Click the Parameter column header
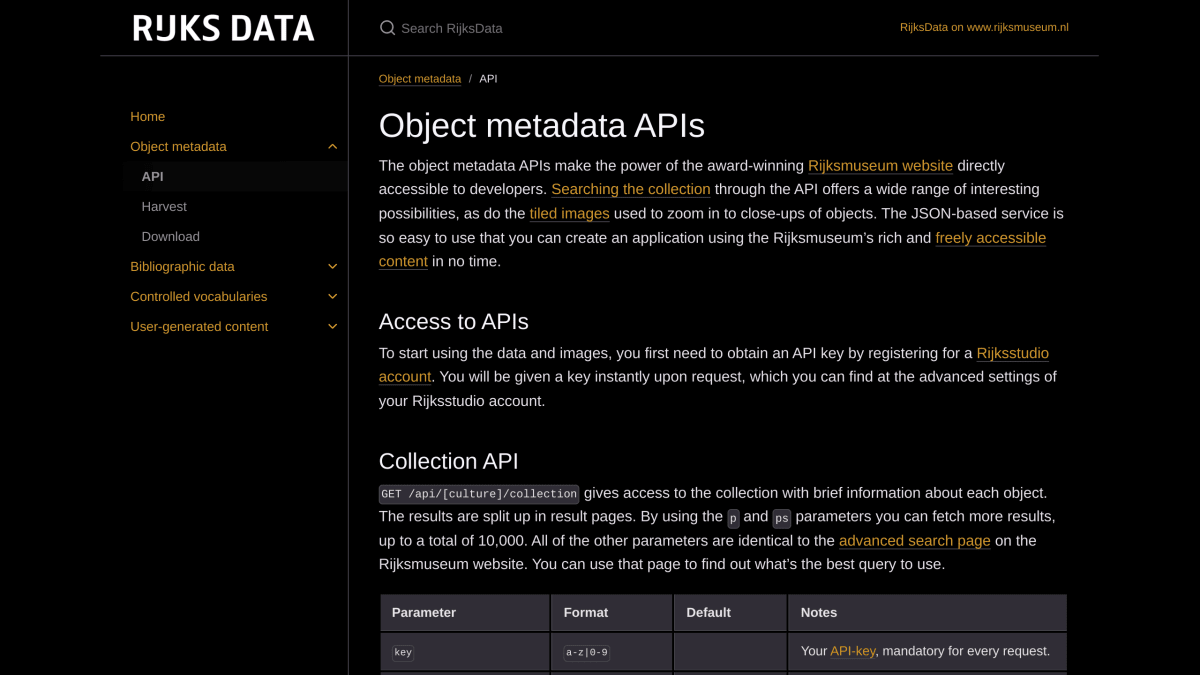 click(465, 613)
